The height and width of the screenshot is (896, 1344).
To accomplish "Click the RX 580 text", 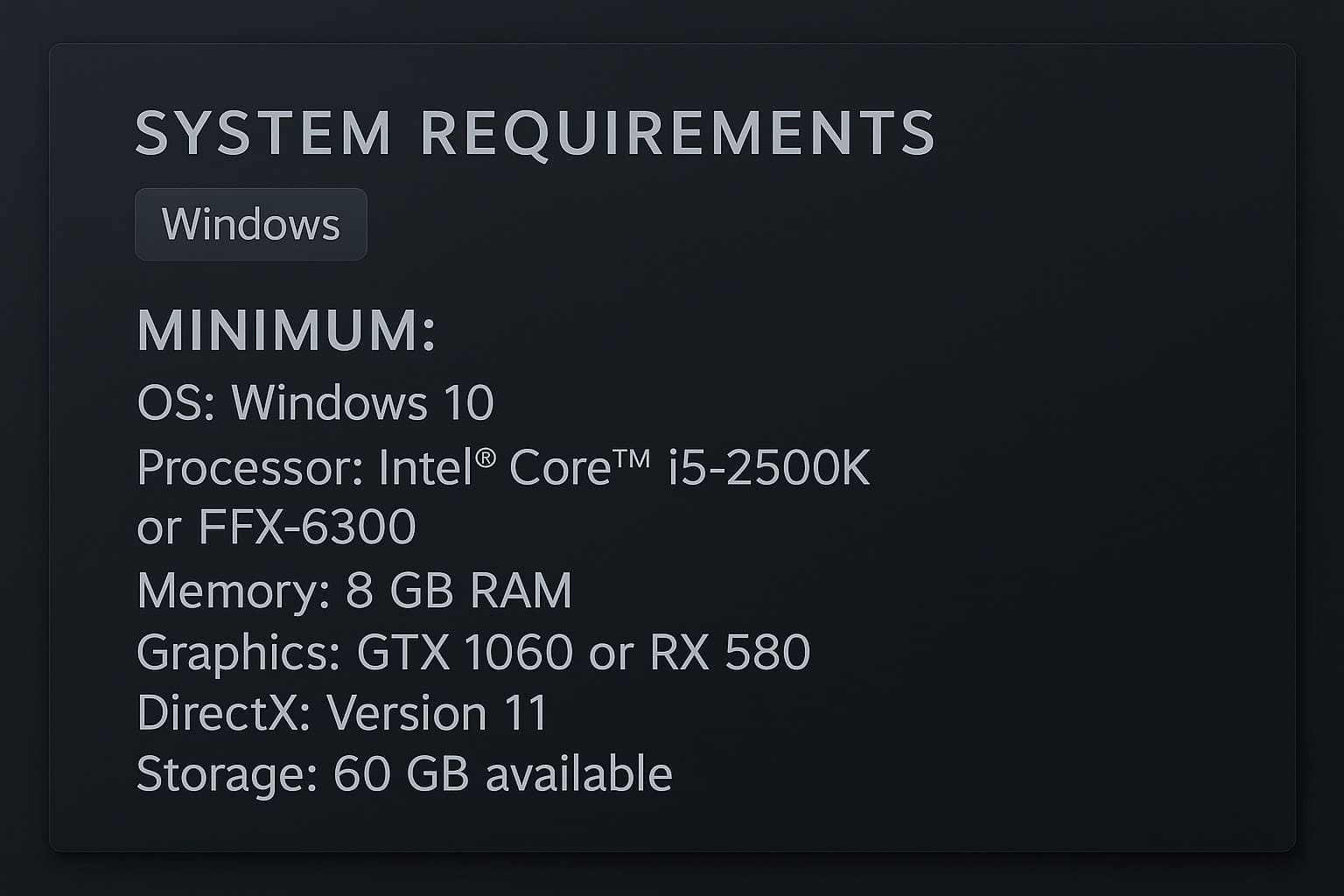I will coord(731,652).
